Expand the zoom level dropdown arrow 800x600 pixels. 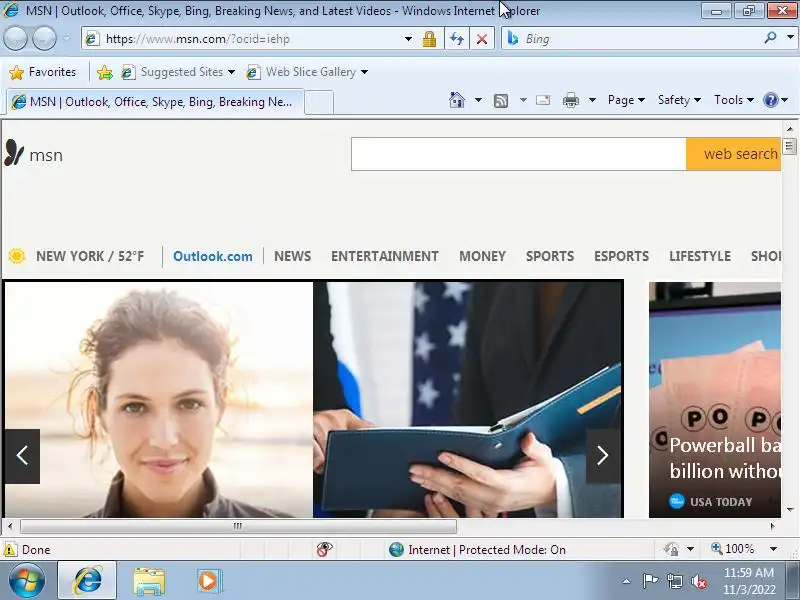tap(773, 549)
